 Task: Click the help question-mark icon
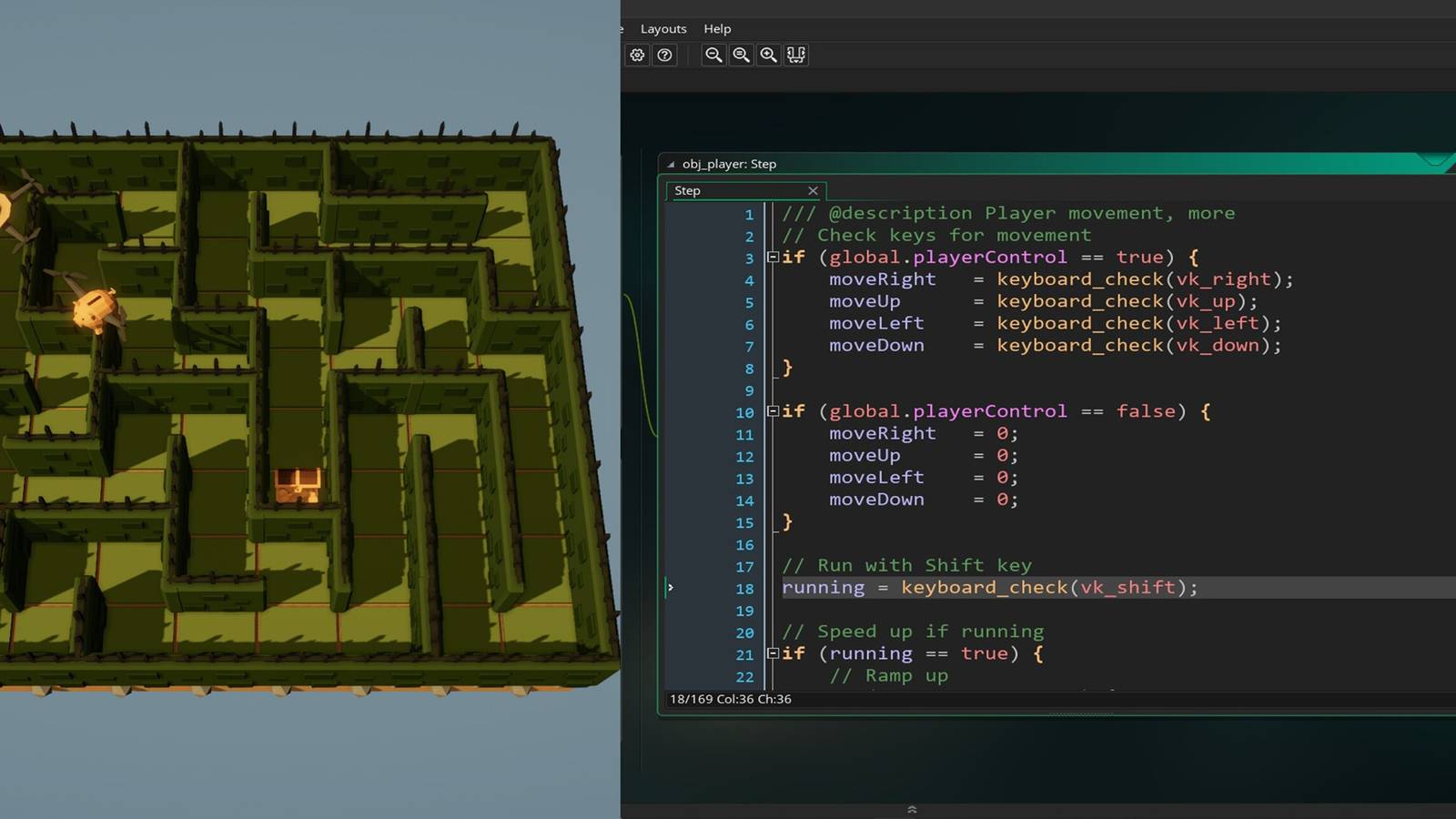[x=664, y=55]
